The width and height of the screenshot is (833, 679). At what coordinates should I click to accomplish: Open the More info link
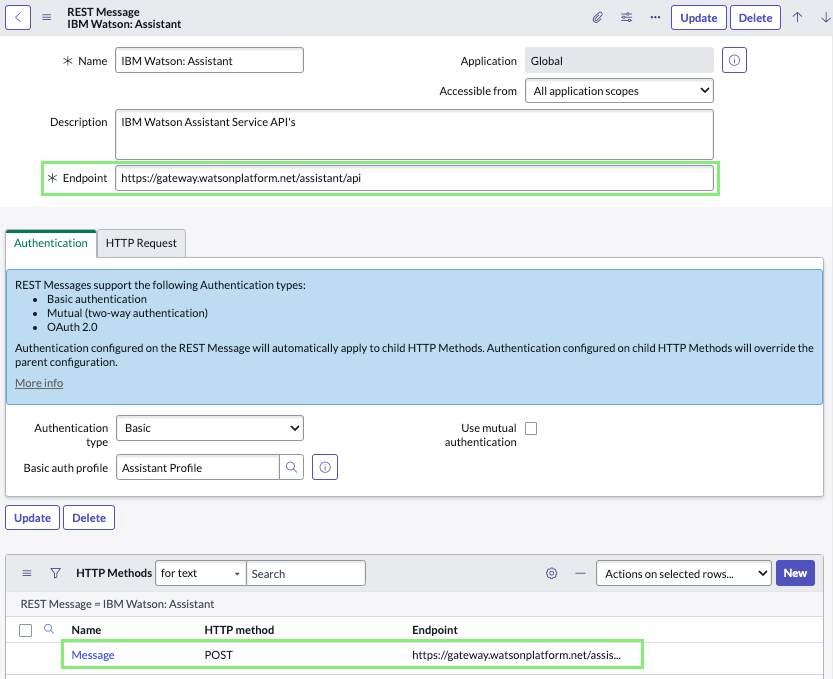click(x=39, y=383)
